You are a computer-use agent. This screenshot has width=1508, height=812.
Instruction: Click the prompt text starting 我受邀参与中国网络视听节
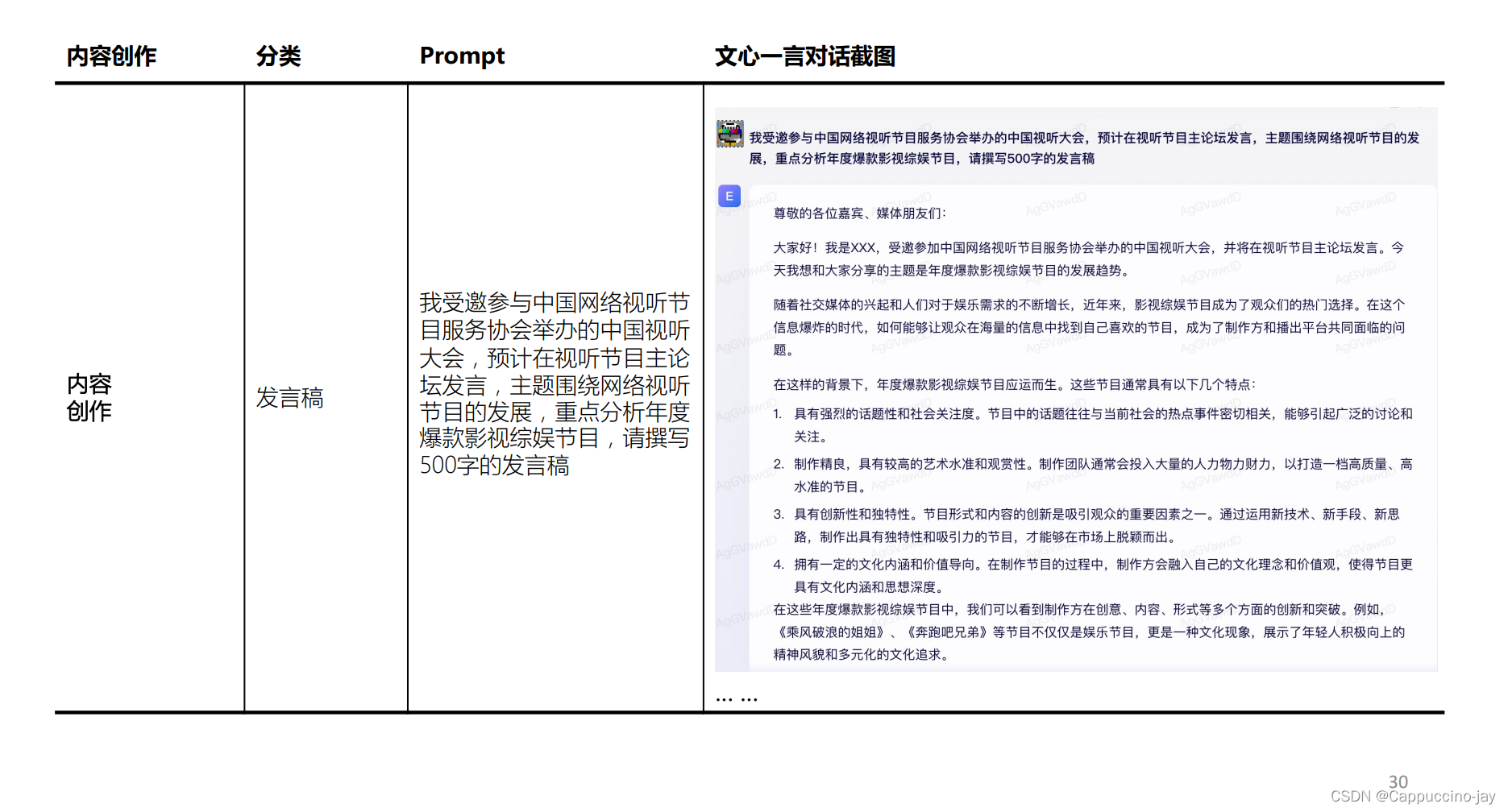click(555, 384)
